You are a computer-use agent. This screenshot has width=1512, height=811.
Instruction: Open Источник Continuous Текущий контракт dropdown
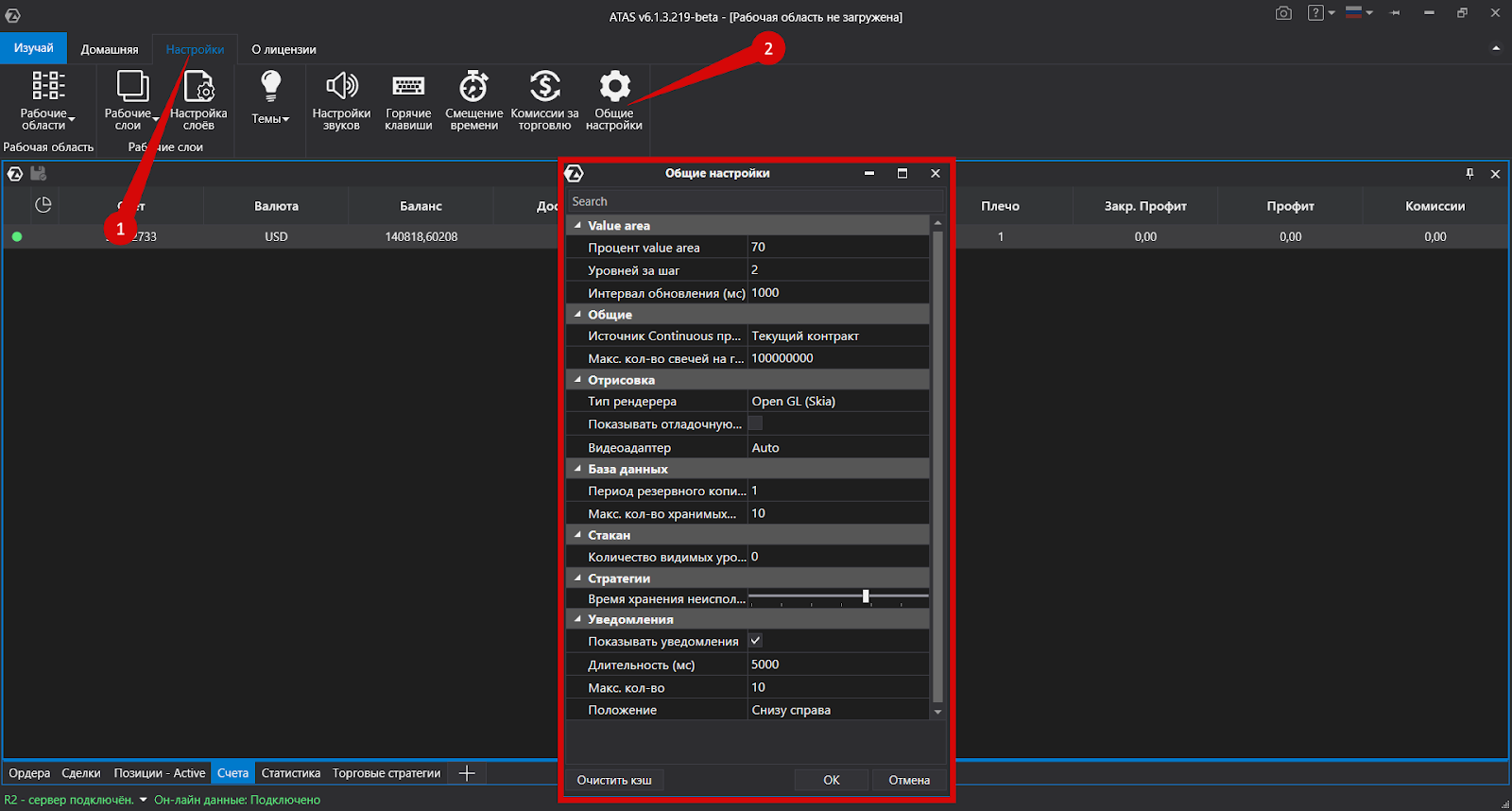click(838, 336)
